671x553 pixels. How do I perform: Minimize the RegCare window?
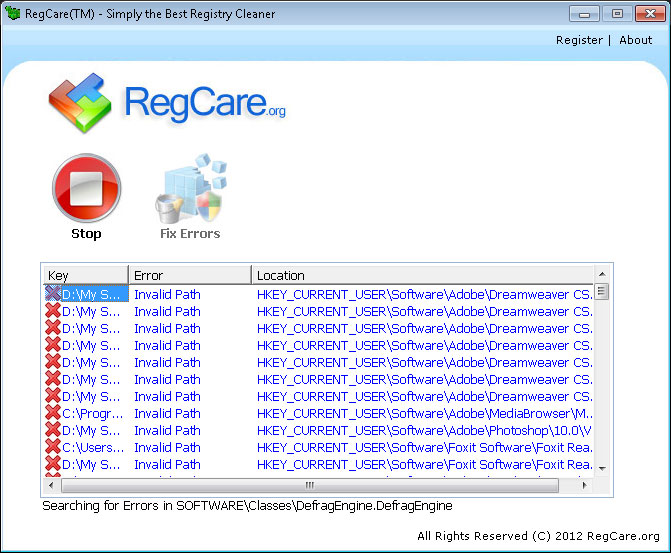[x=584, y=14]
